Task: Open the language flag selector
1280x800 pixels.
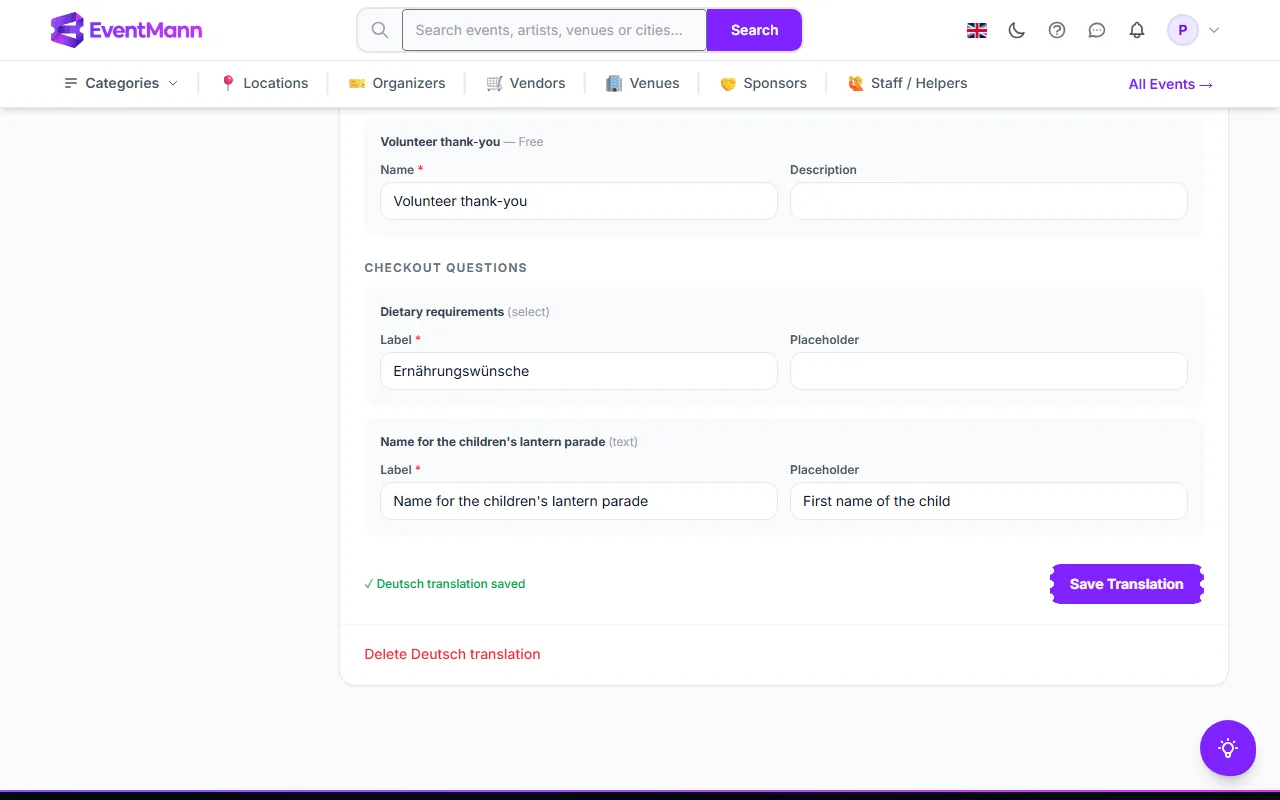Action: point(977,30)
